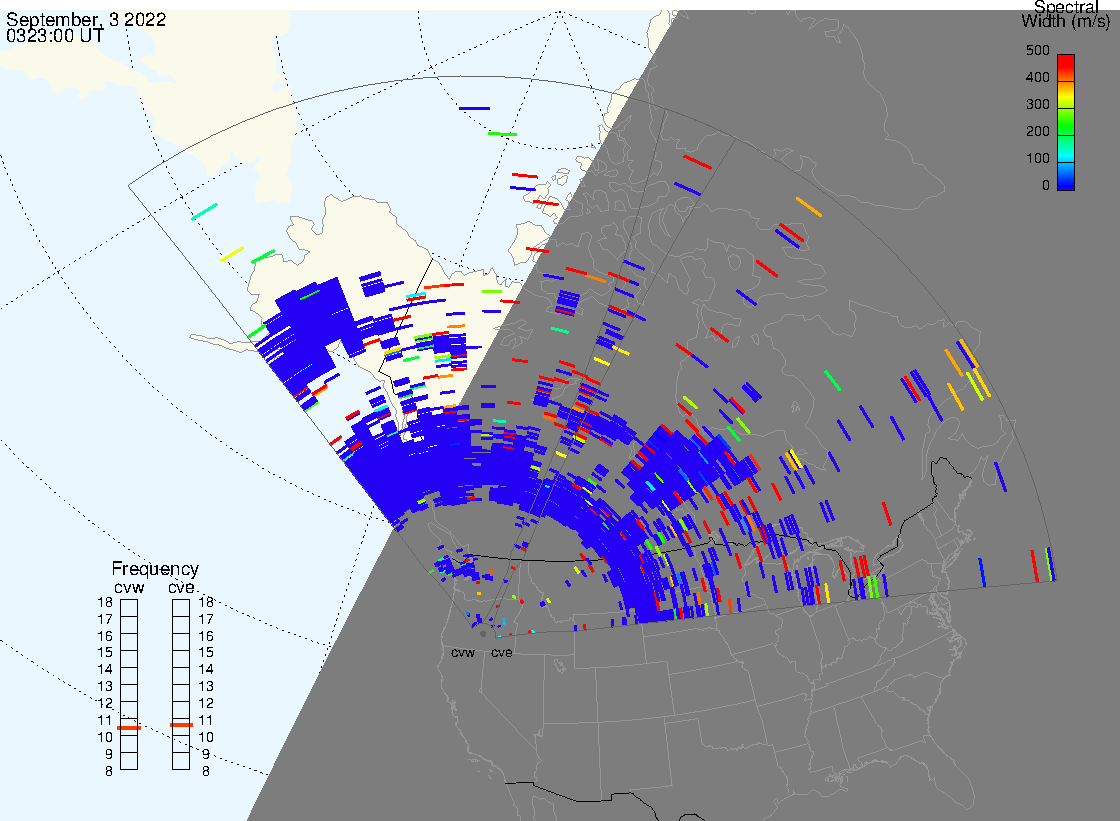
Task: Click the '8' label on the cvw frequency scale
Action: (x=109, y=772)
